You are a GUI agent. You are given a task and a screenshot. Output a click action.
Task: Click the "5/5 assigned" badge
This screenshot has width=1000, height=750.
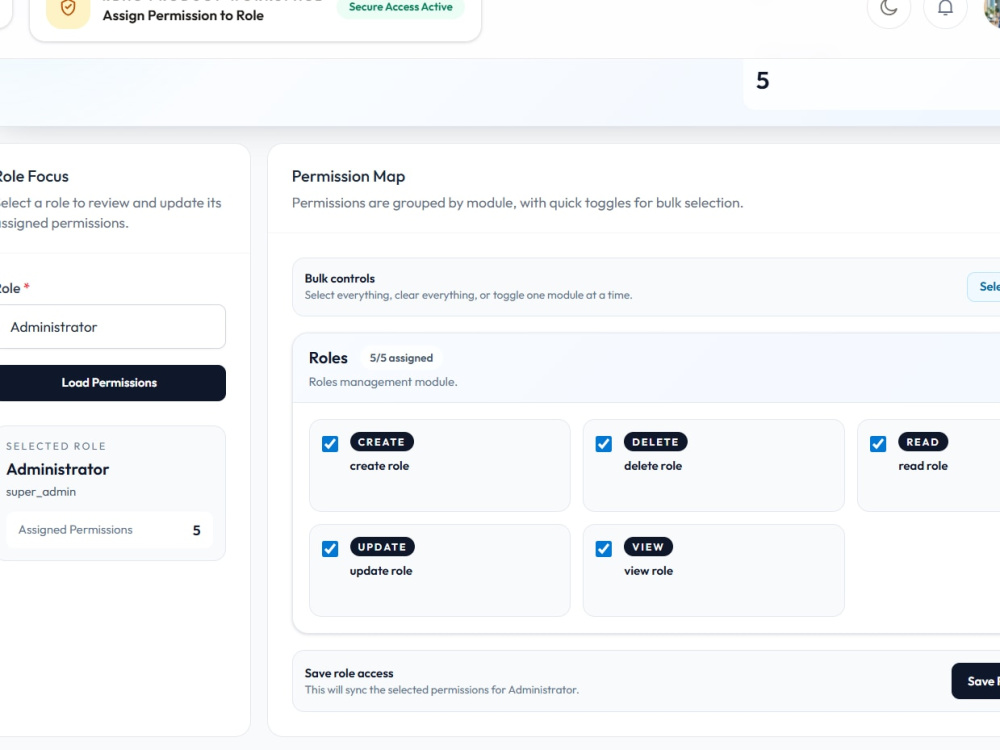click(401, 358)
